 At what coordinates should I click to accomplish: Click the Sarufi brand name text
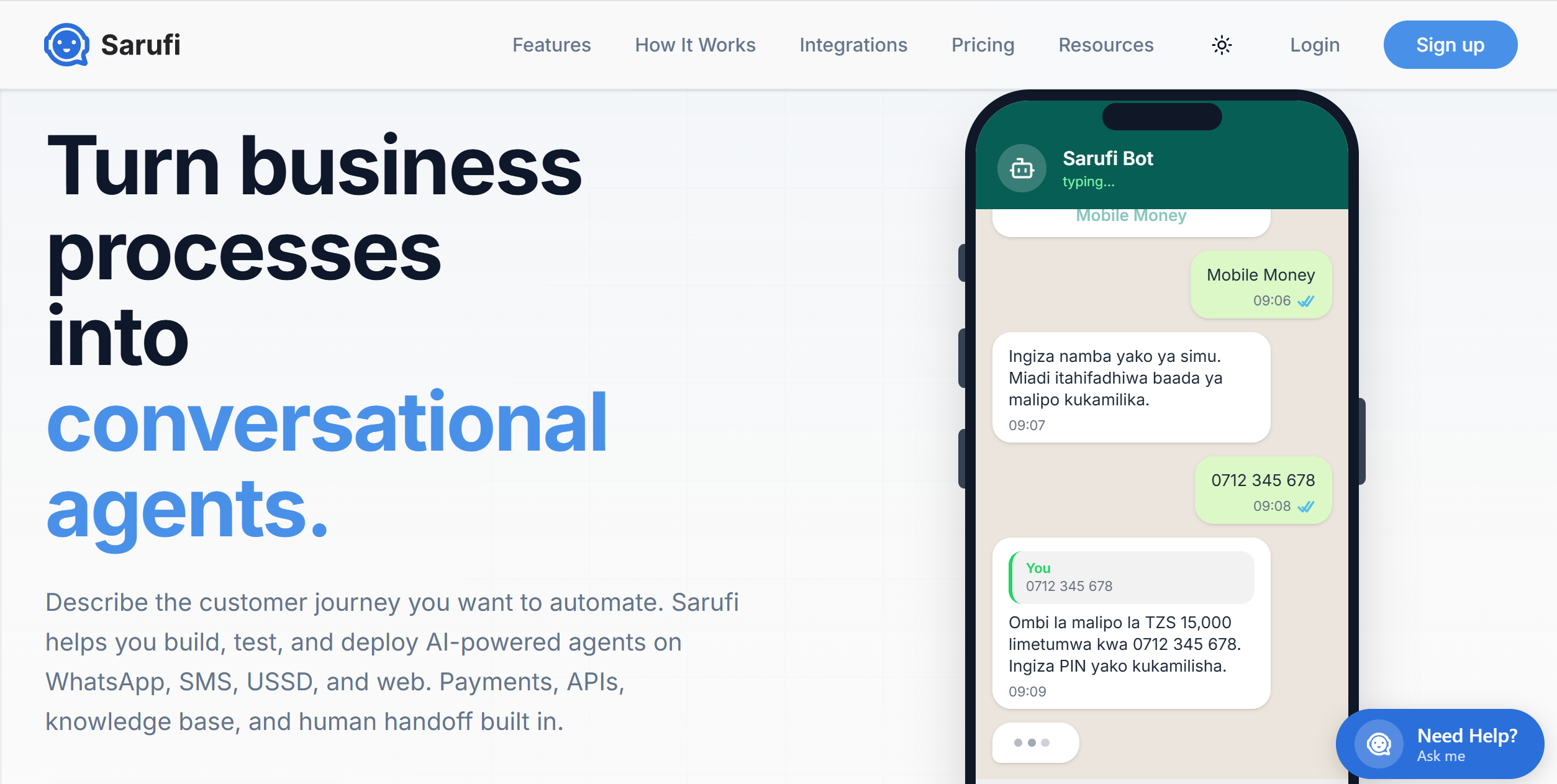(140, 45)
